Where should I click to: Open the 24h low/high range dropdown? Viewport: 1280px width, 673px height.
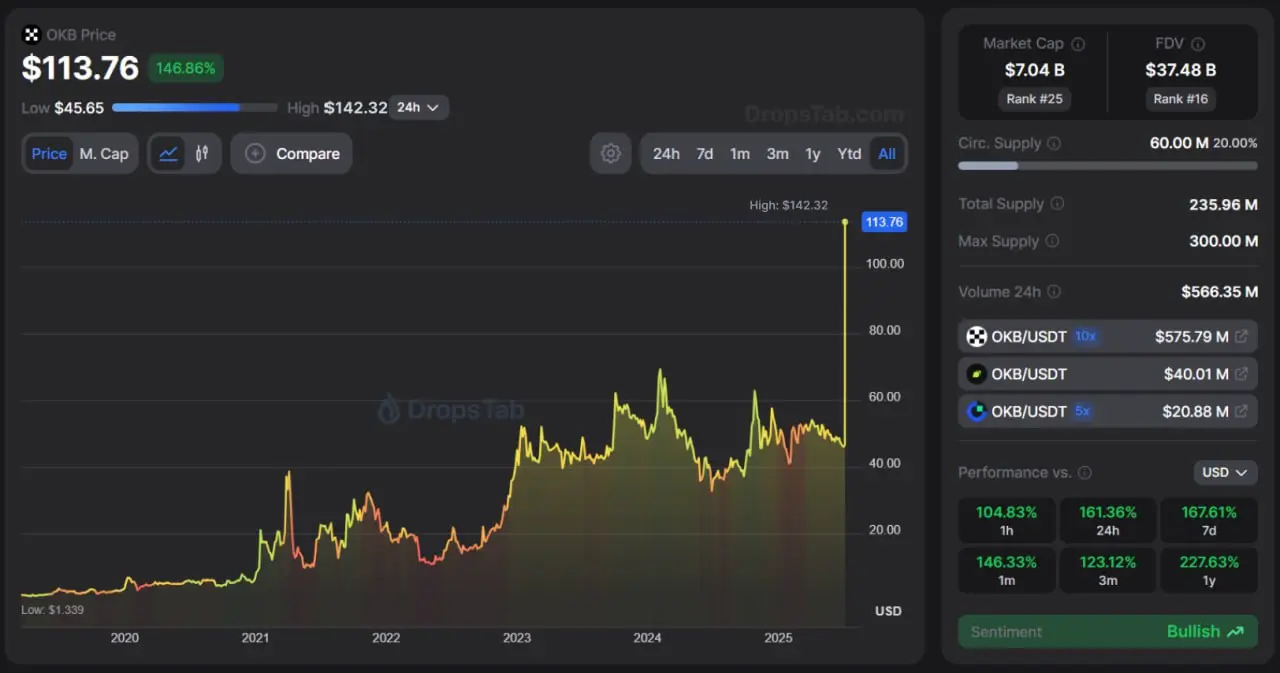(x=419, y=107)
